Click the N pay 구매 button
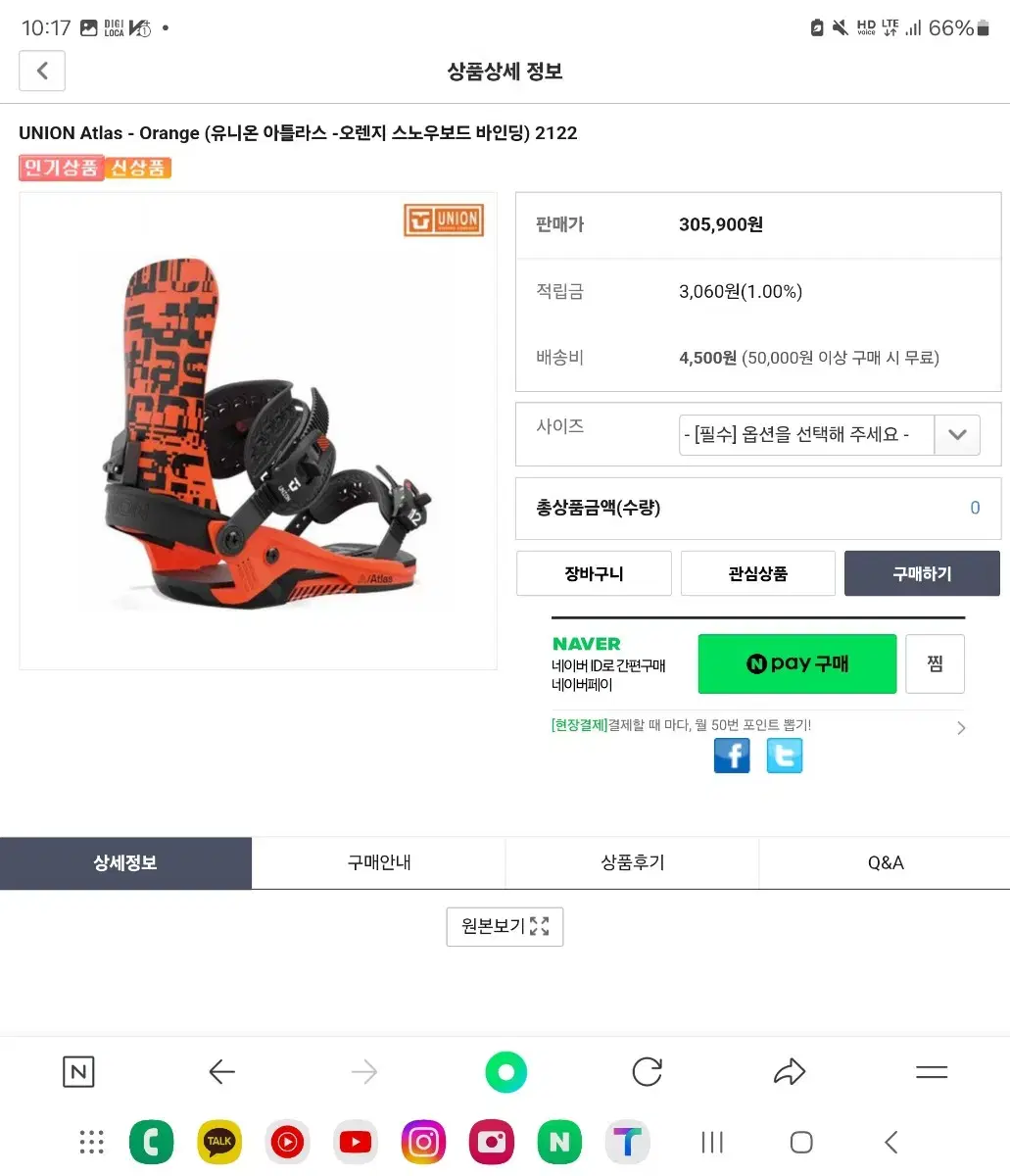The width and height of the screenshot is (1010, 1176). point(797,663)
